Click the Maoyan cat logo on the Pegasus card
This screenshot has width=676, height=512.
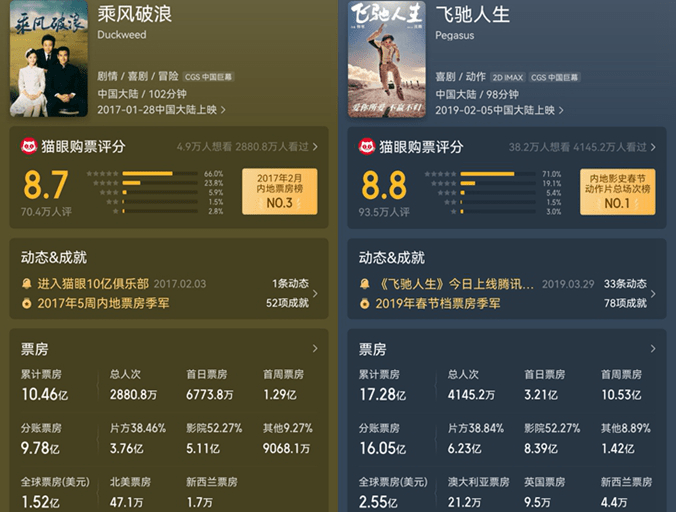(367, 147)
